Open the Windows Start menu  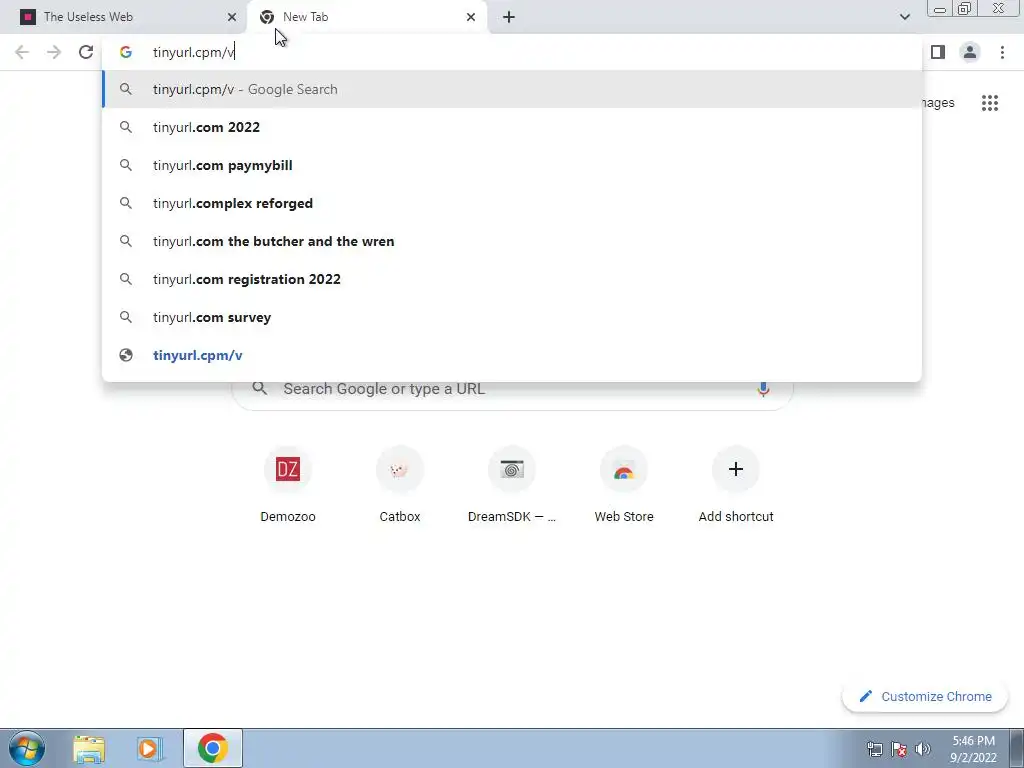27,748
